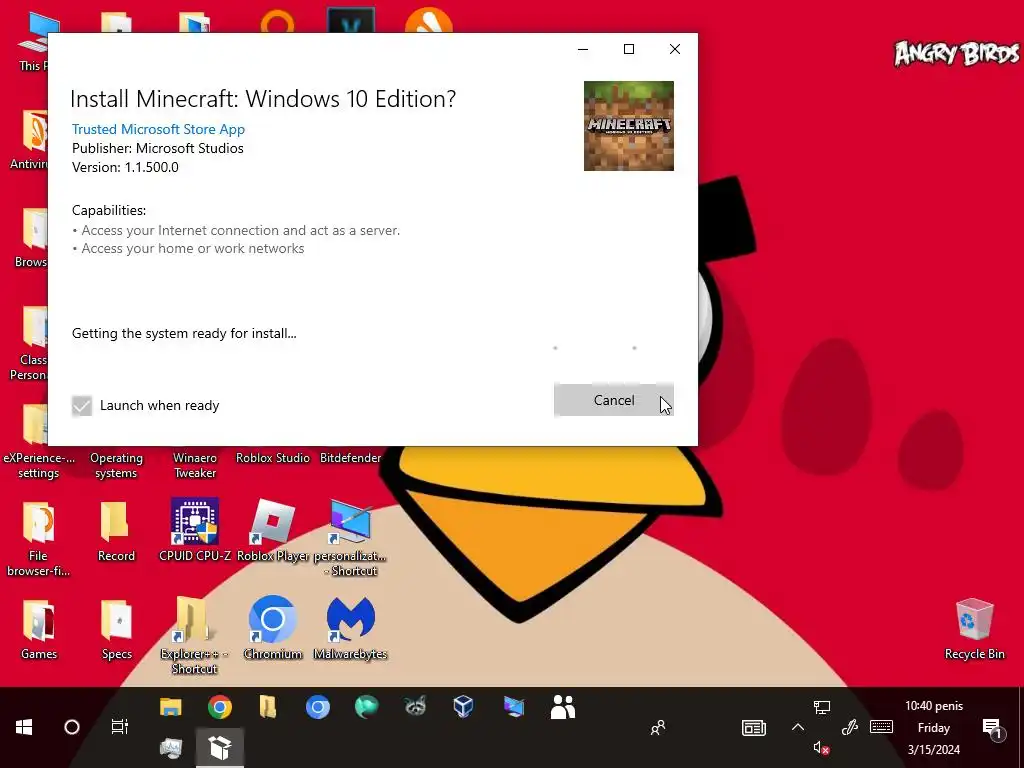Image resolution: width=1024 pixels, height=768 pixels.
Task: Open the green bird taskbar icon
Action: [x=366, y=707]
